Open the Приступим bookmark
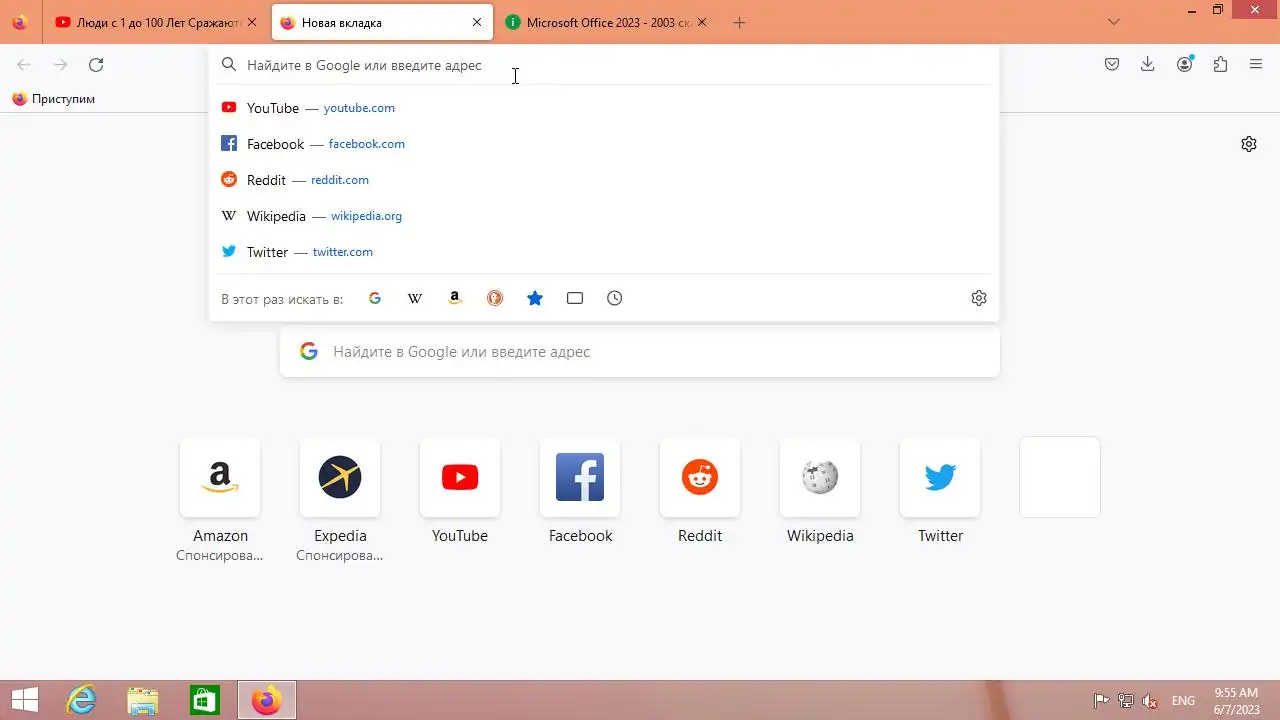 coord(53,99)
